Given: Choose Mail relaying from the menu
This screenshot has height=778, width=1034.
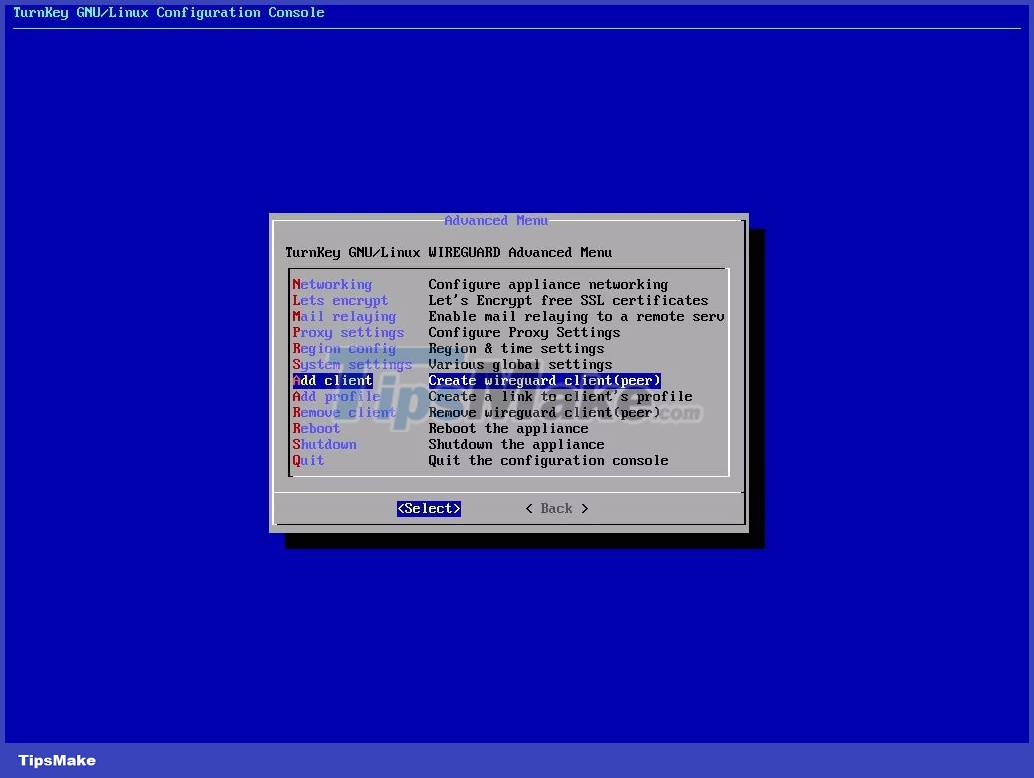Looking at the screenshot, I should point(344,316).
